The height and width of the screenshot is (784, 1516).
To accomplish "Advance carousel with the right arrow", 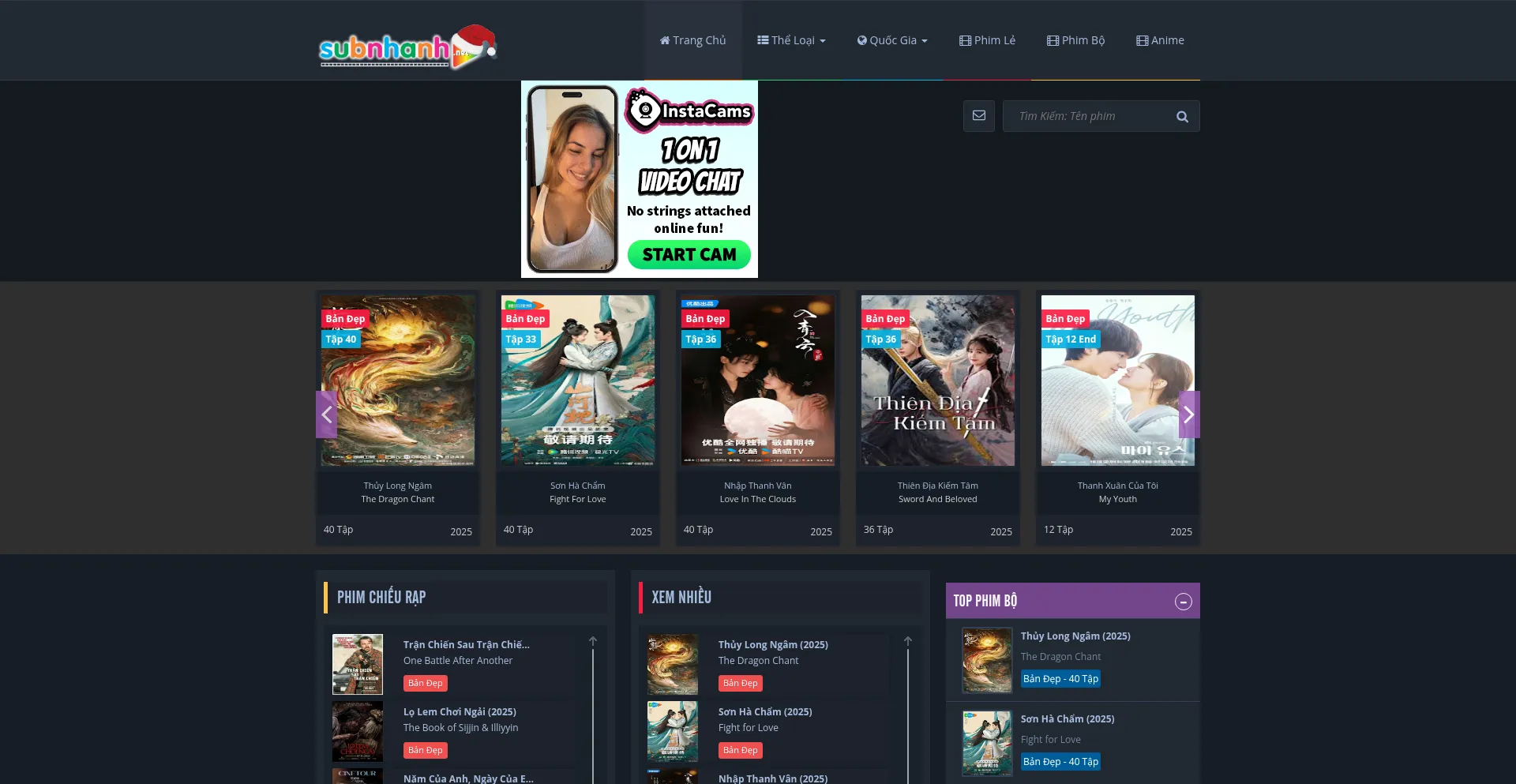I will pyautogui.click(x=1188, y=415).
